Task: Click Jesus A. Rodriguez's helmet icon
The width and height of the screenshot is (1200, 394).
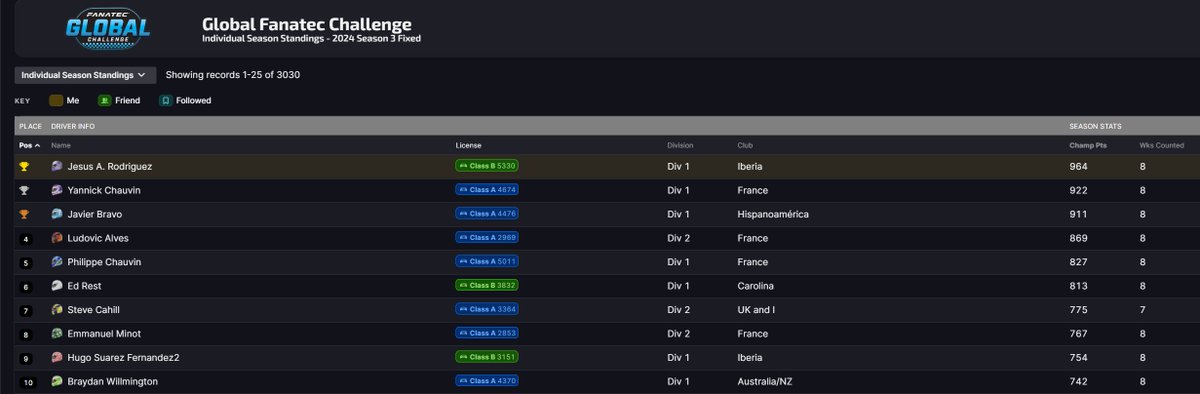Action: click(x=57, y=166)
